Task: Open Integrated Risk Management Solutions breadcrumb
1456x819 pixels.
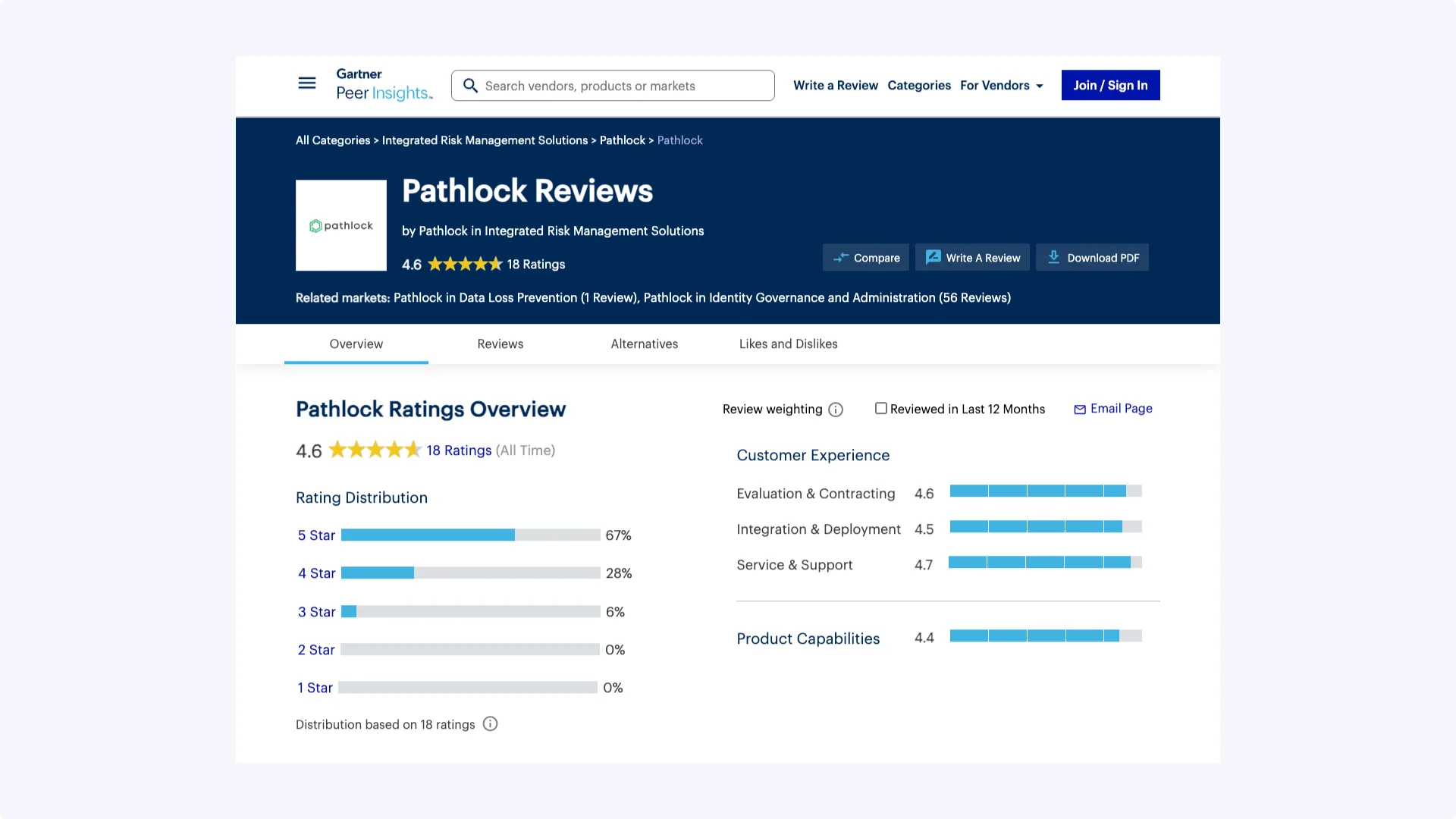Action: pyautogui.click(x=485, y=140)
